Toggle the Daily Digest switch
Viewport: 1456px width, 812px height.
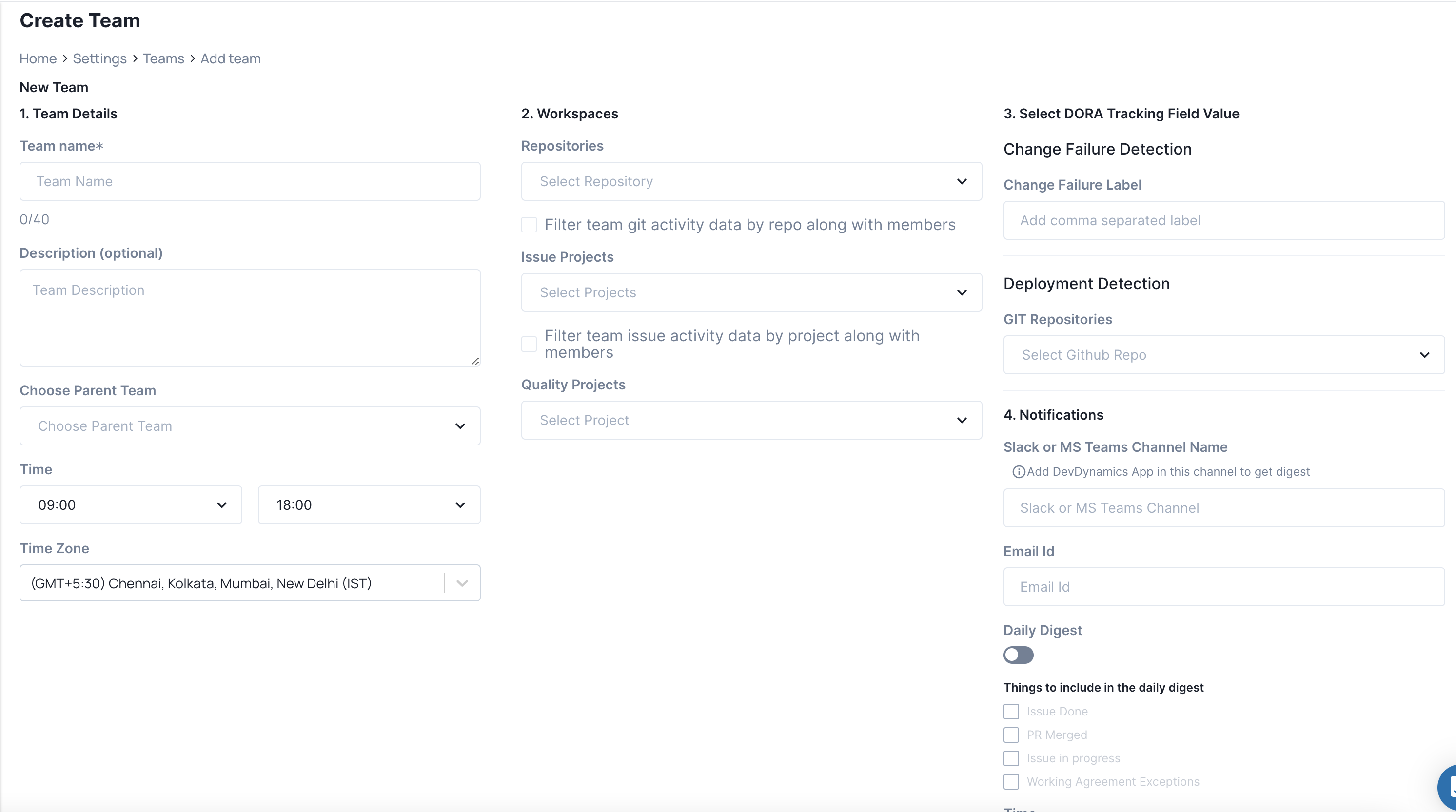[1018, 655]
